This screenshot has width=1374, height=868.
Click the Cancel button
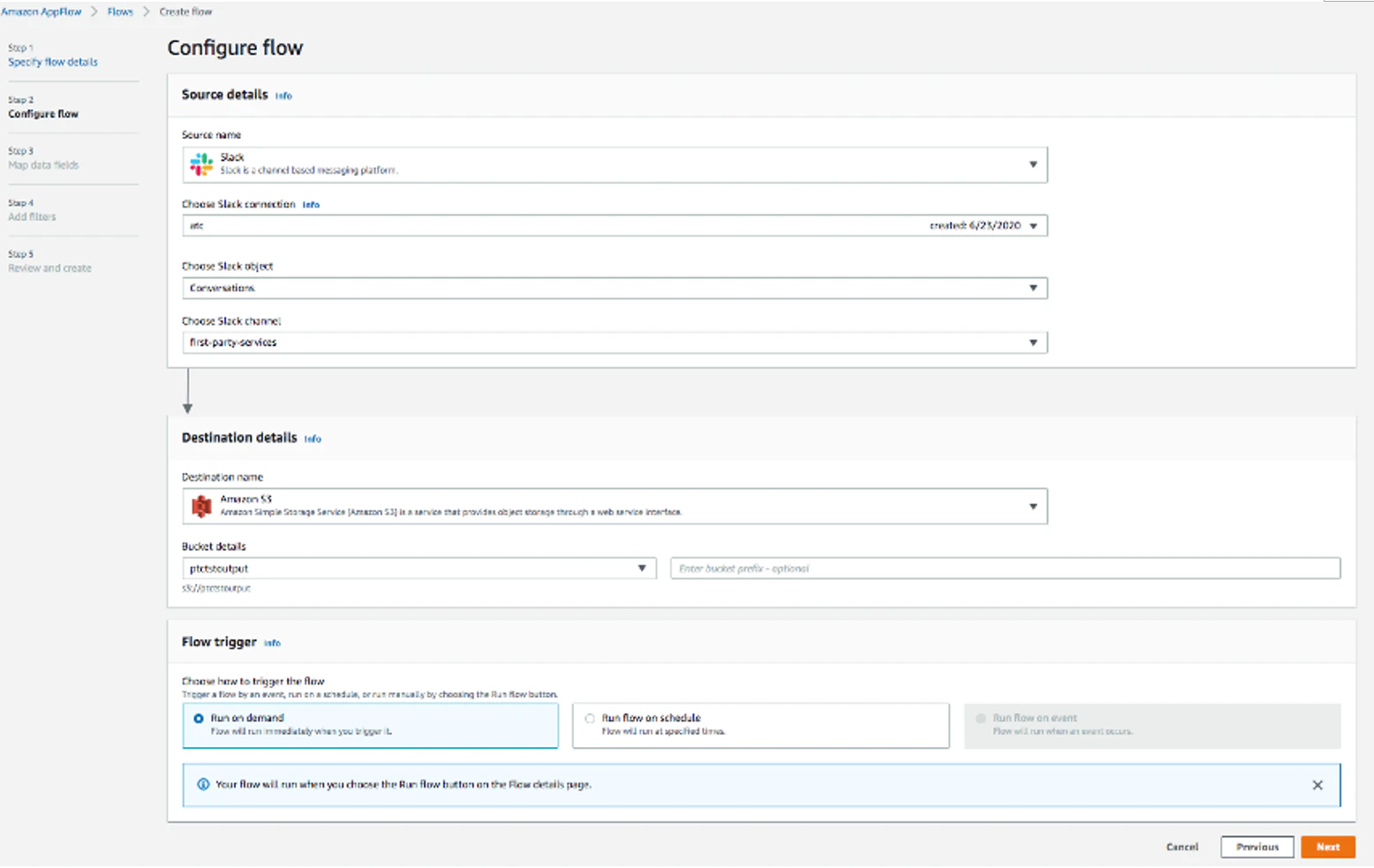click(1182, 847)
